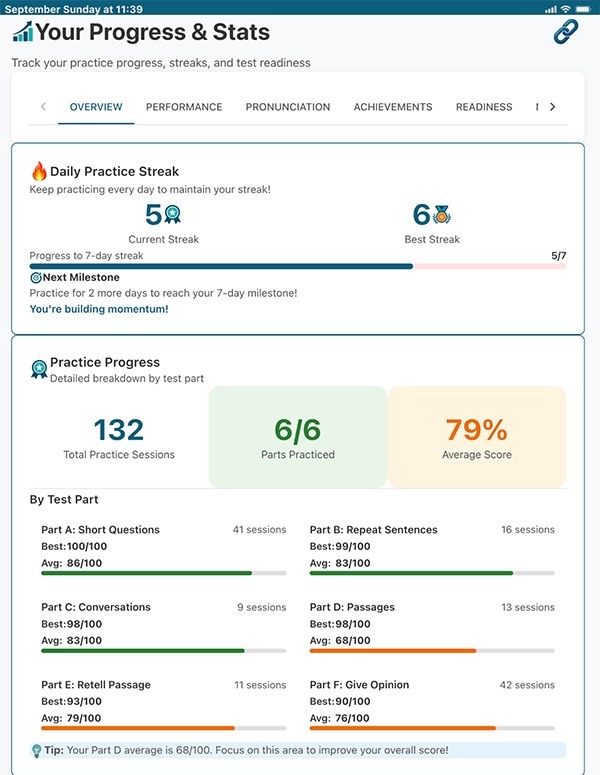Click the Part D average score bar
The height and width of the screenshot is (775, 600).
[x=432, y=651]
